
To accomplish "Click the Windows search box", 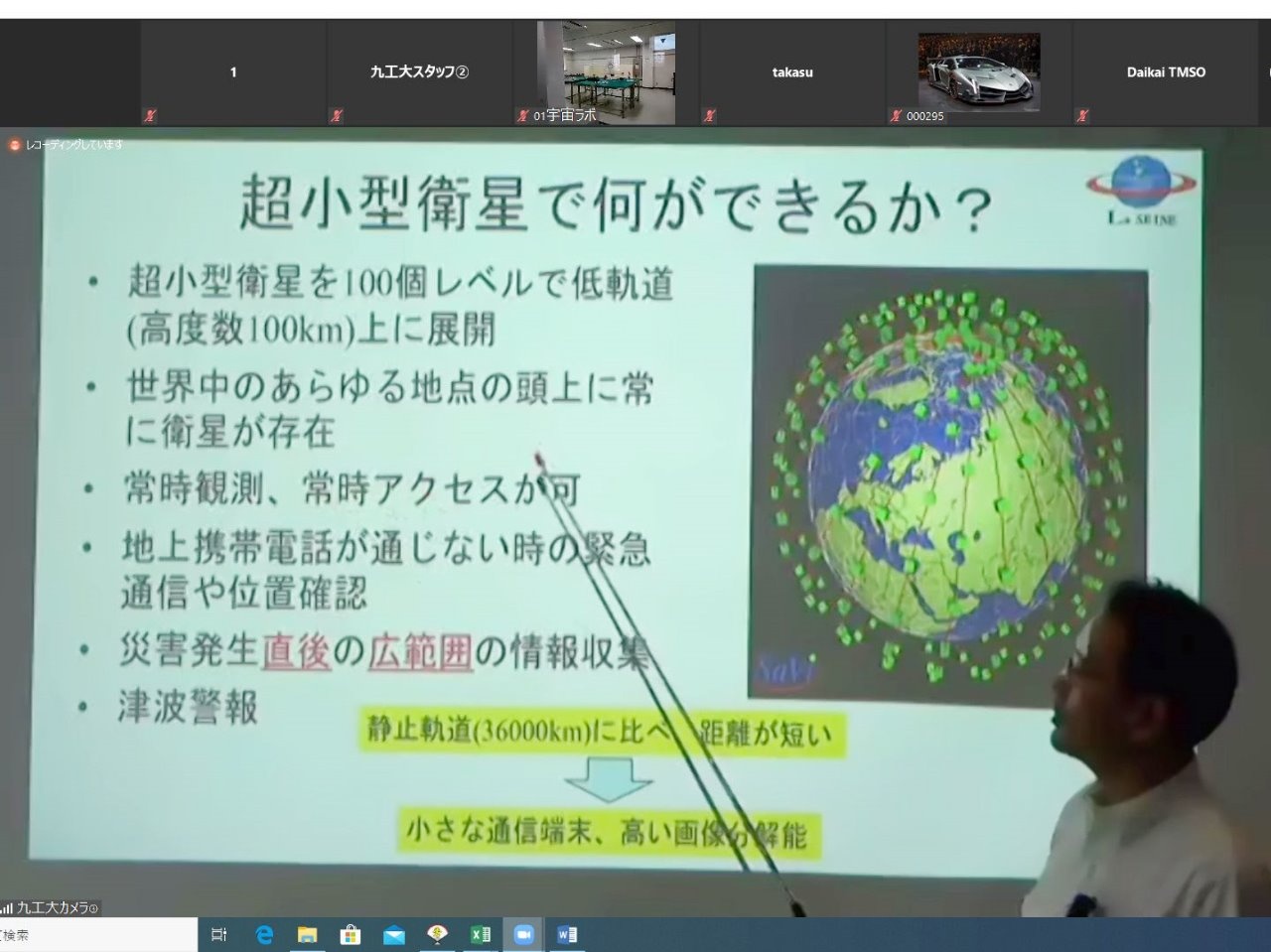I will 98,934.
